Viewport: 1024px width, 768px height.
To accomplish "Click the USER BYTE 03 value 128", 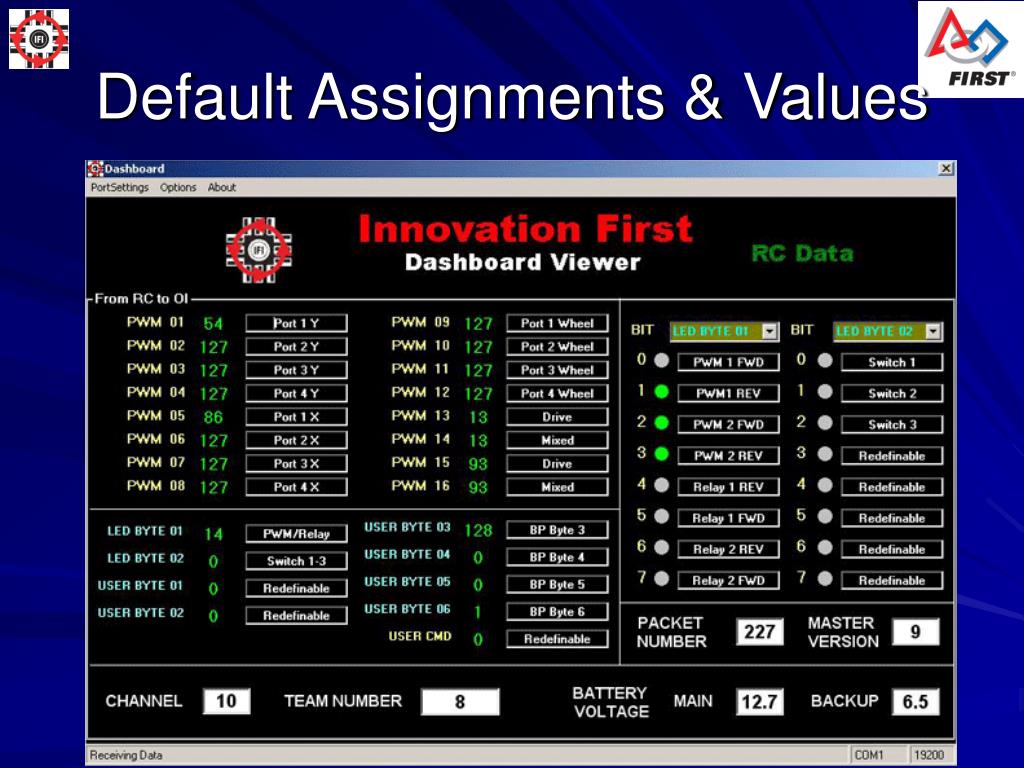I will pos(478,530).
